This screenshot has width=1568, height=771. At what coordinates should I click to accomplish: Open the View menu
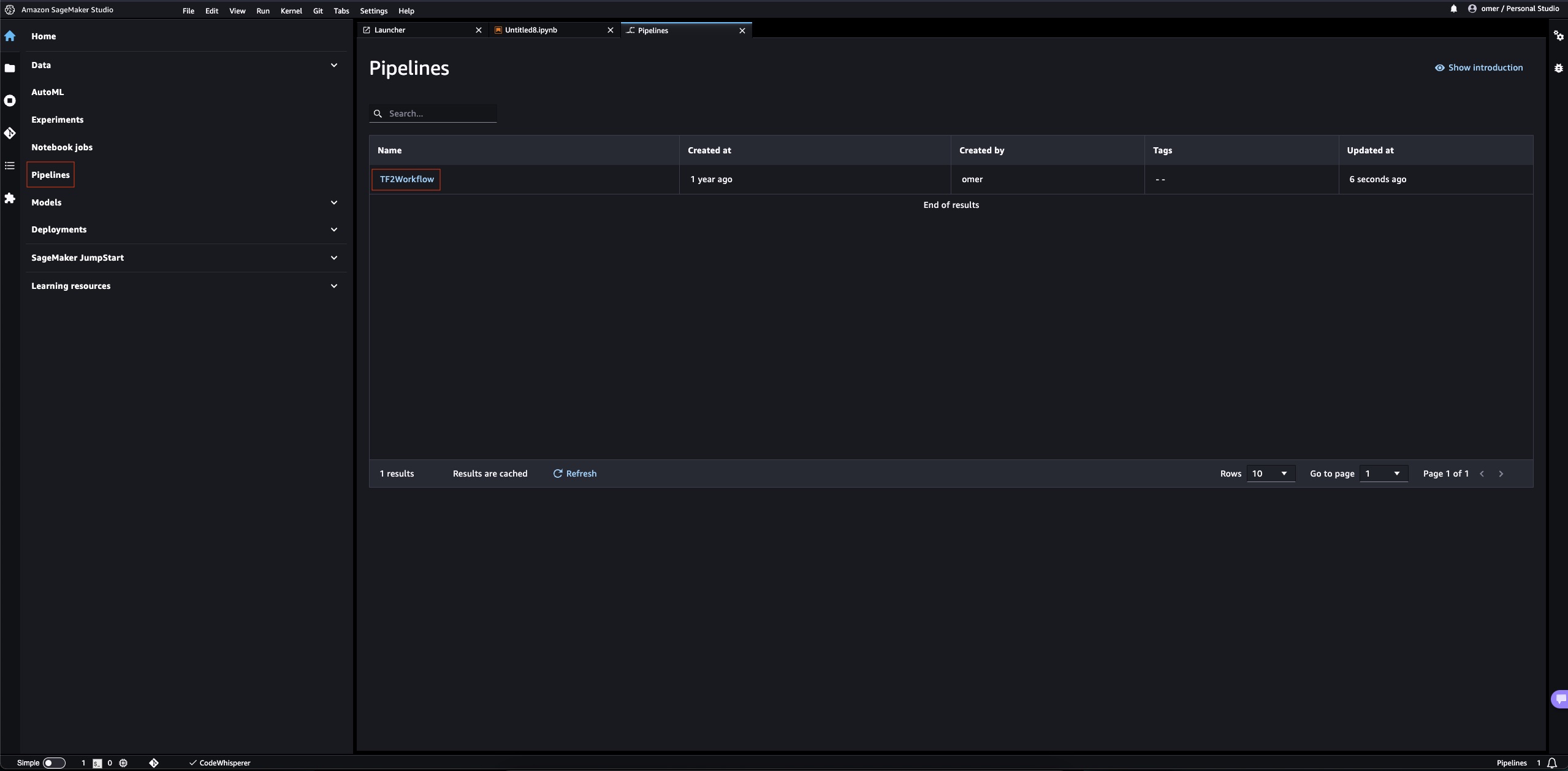pyautogui.click(x=237, y=11)
